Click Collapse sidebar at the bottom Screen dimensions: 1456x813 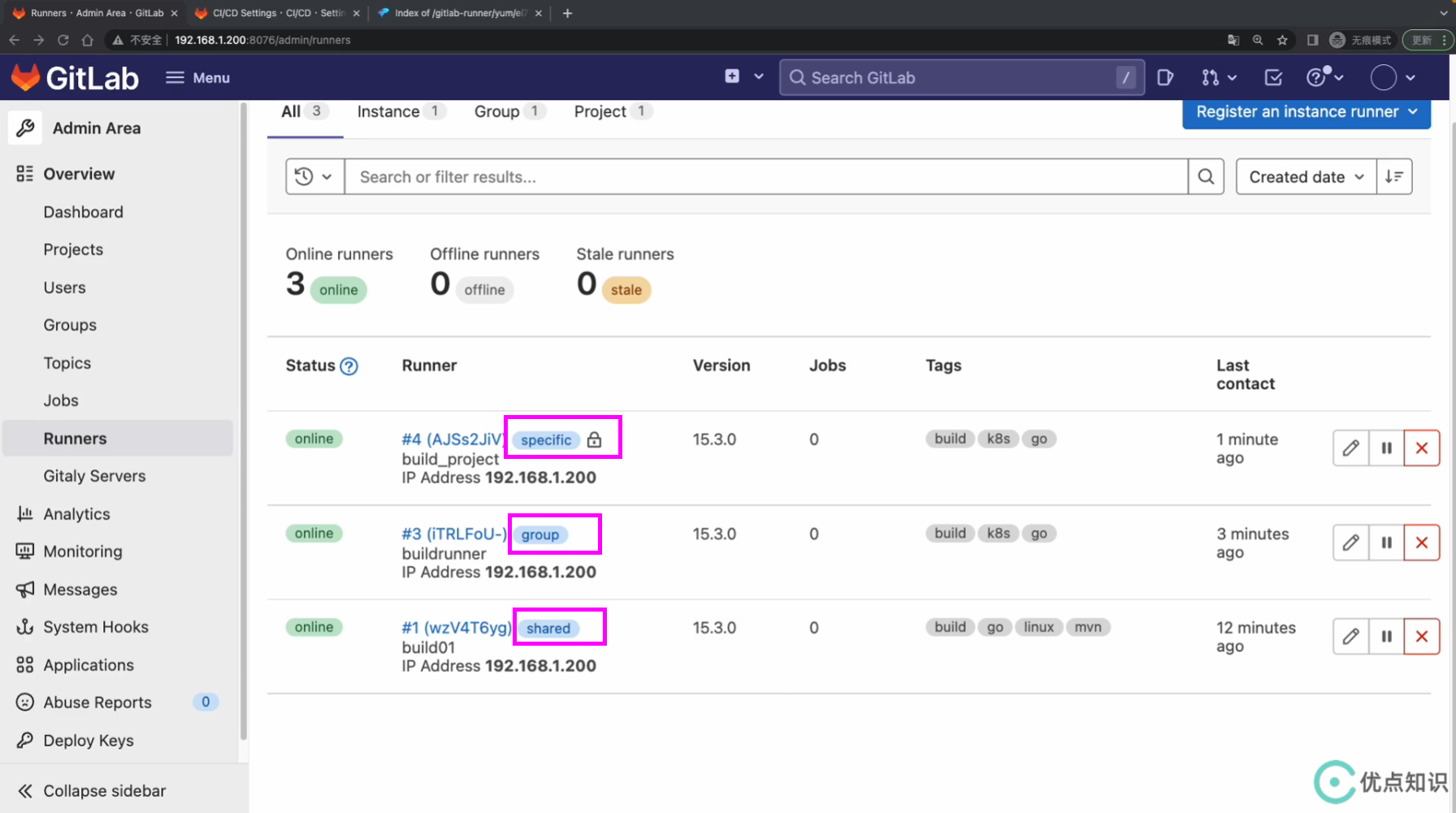tap(104, 791)
